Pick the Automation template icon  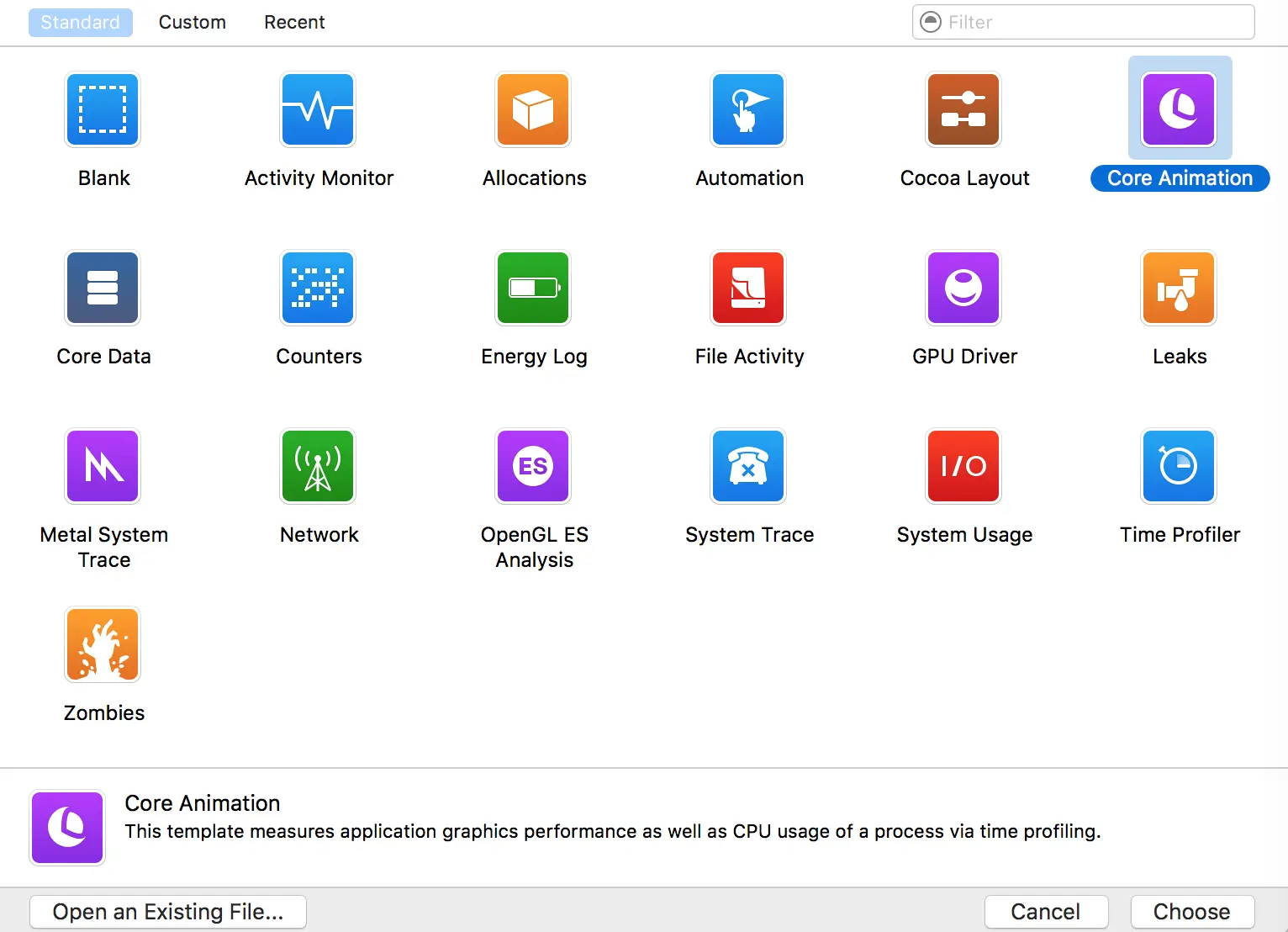[748, 109]
